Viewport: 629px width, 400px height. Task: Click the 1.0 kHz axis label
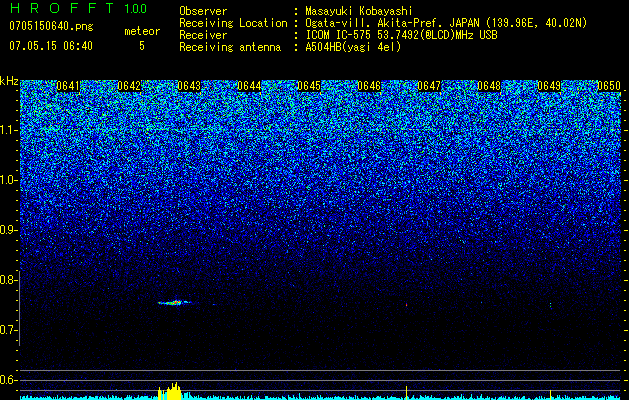[8, 180]
